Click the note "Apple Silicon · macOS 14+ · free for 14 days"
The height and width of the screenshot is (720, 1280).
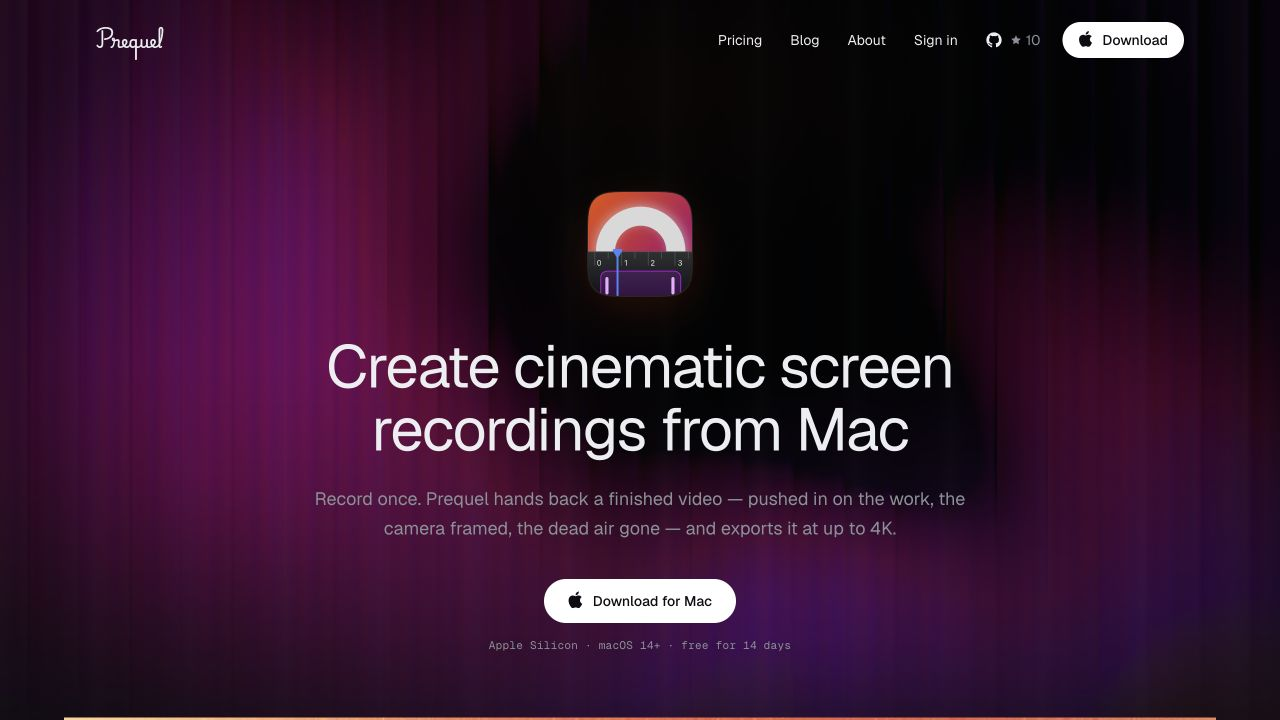coord(640,645)
